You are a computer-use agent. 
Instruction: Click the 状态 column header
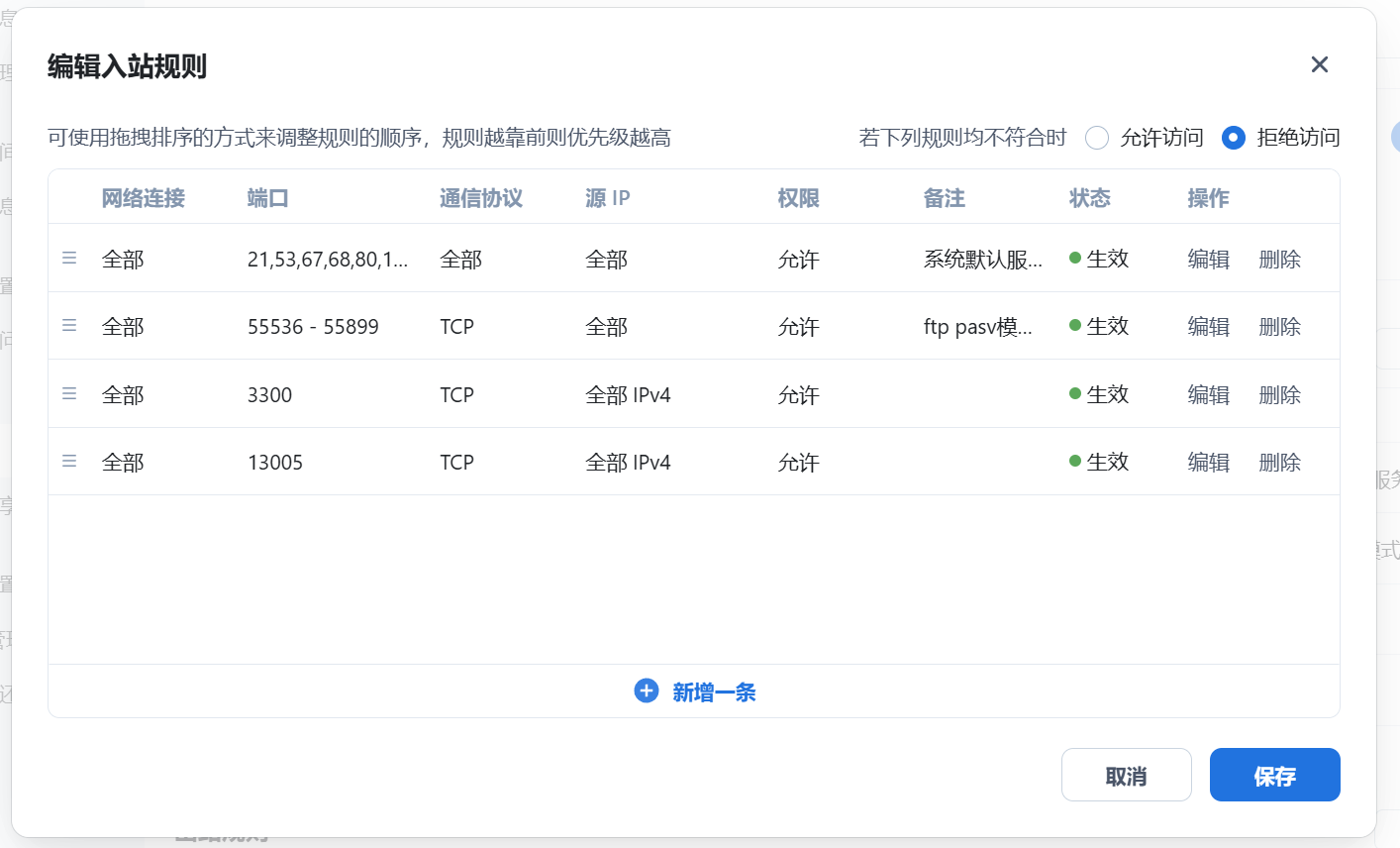pos(1090,198)
